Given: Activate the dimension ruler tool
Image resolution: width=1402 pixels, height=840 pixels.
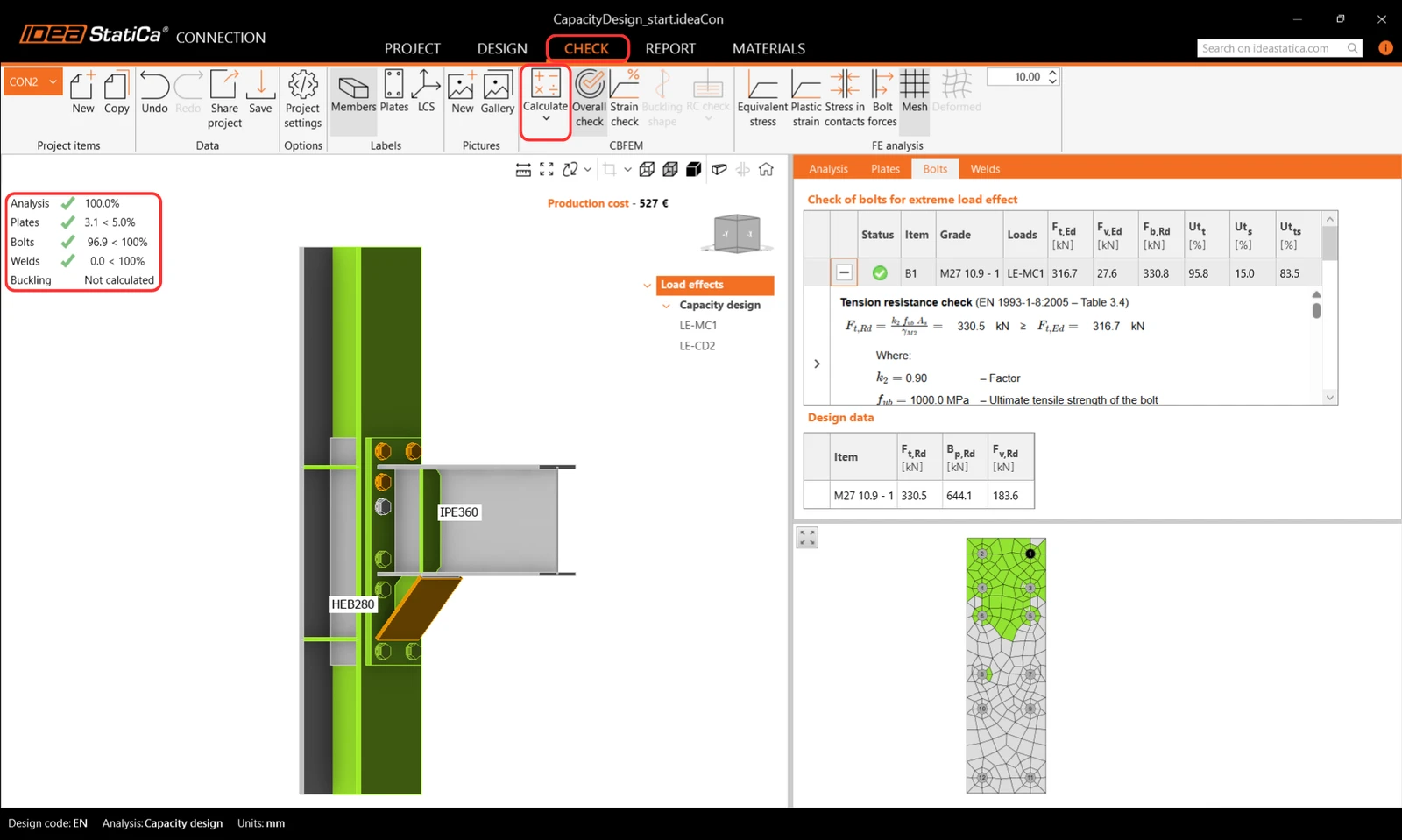Looking at the screenshot, I should tap(523, 170).
